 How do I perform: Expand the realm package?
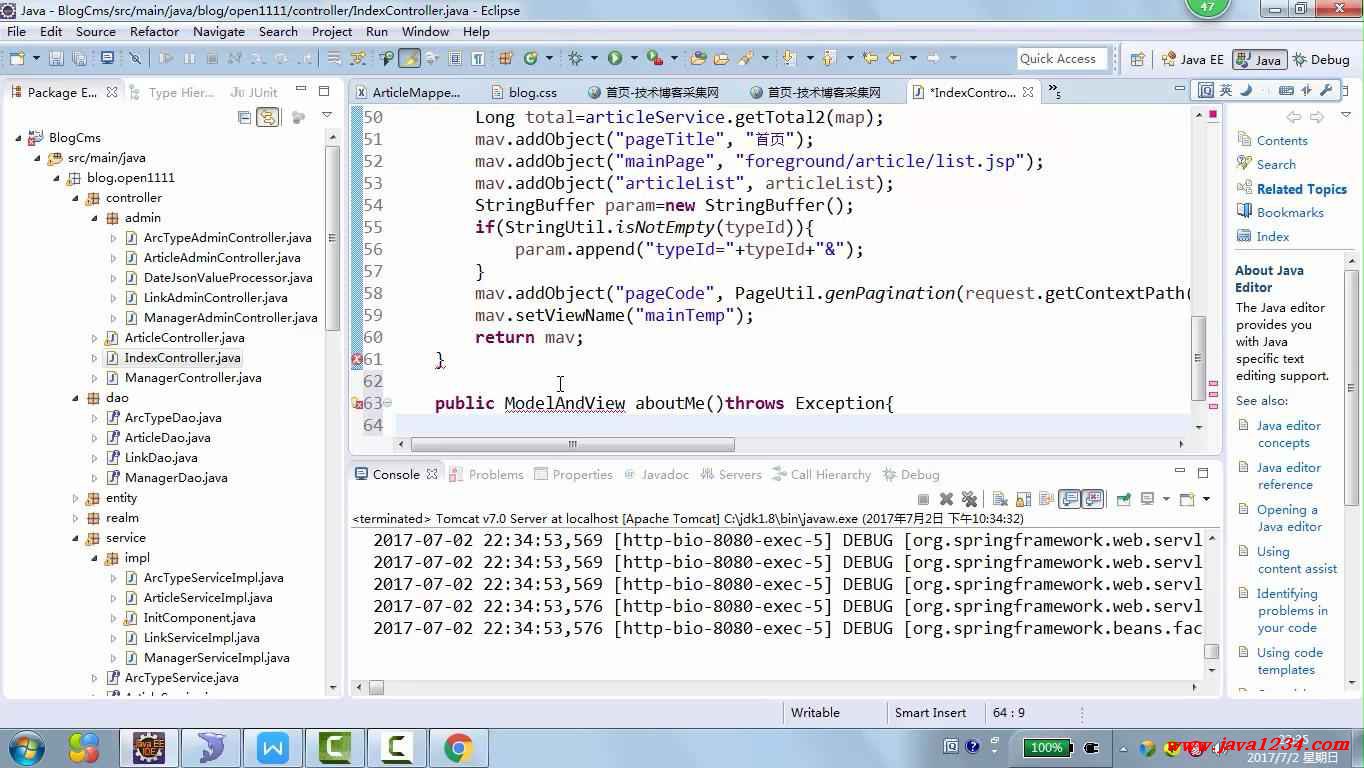click(x=76, y=518)
